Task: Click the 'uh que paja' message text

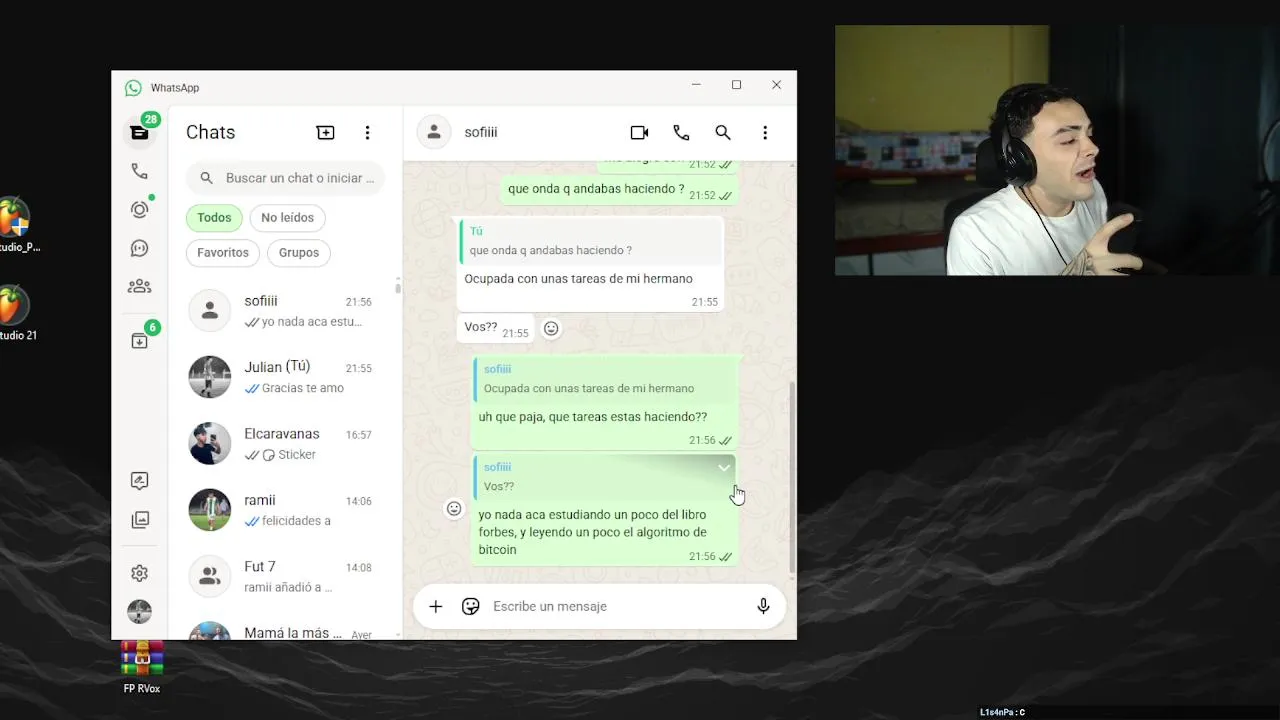Action: 593,417
